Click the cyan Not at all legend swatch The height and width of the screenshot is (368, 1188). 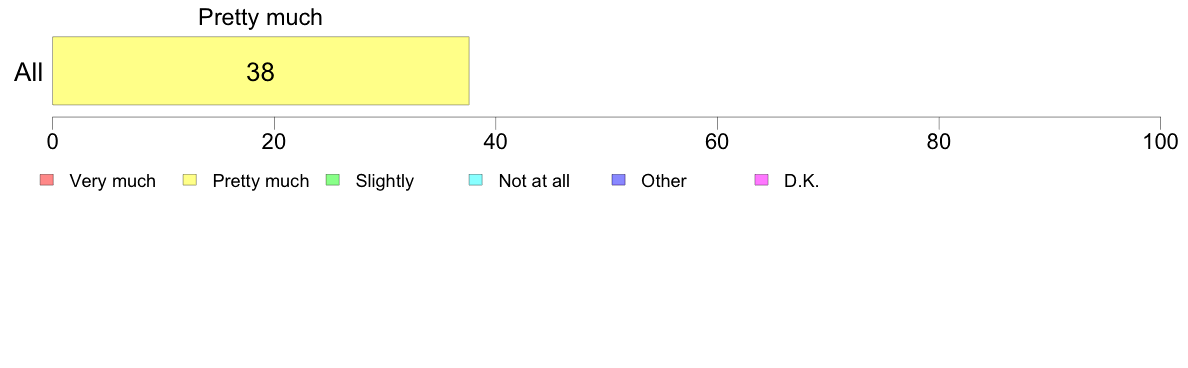pos(475,180)
